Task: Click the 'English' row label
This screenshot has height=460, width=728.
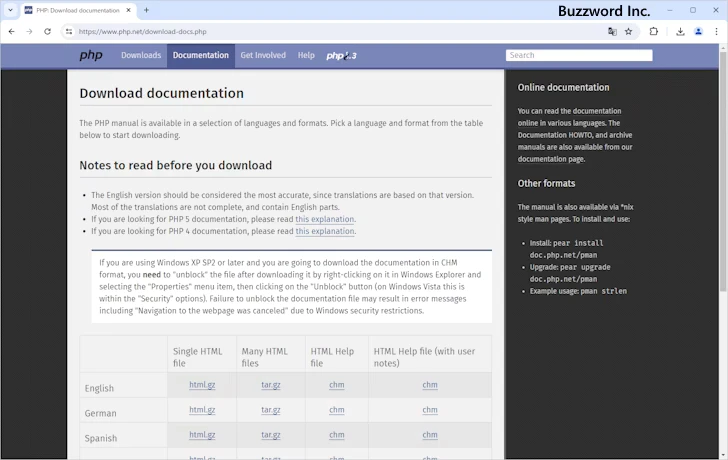Action: (x=99, y=388)
